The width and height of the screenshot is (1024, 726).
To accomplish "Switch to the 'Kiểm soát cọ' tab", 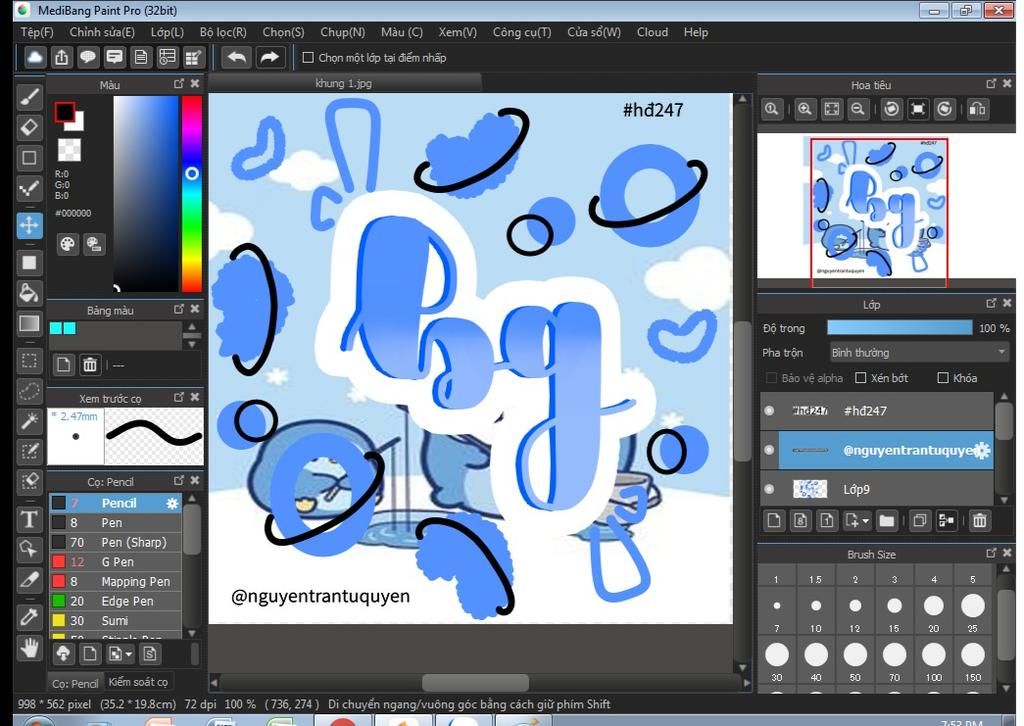I will click(x=138, y=682).
